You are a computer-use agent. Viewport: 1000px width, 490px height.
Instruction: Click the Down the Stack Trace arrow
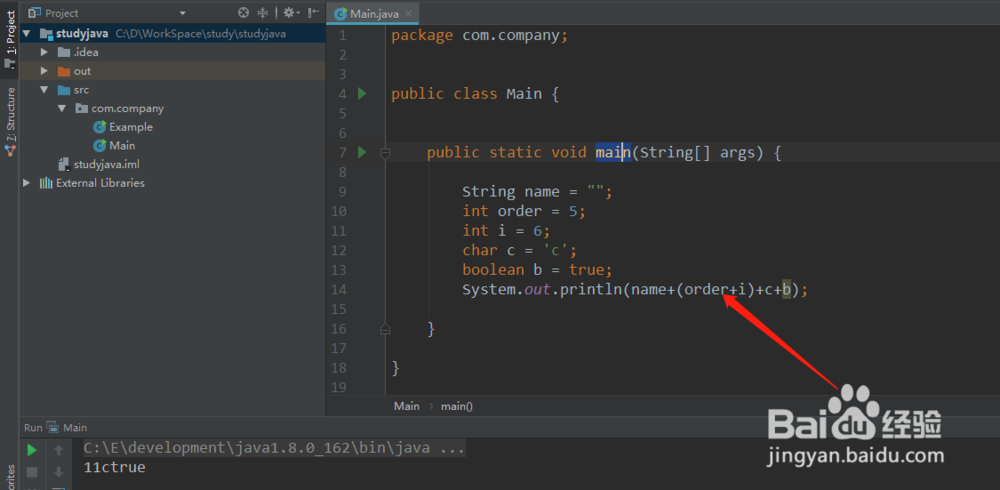[59, 472]
